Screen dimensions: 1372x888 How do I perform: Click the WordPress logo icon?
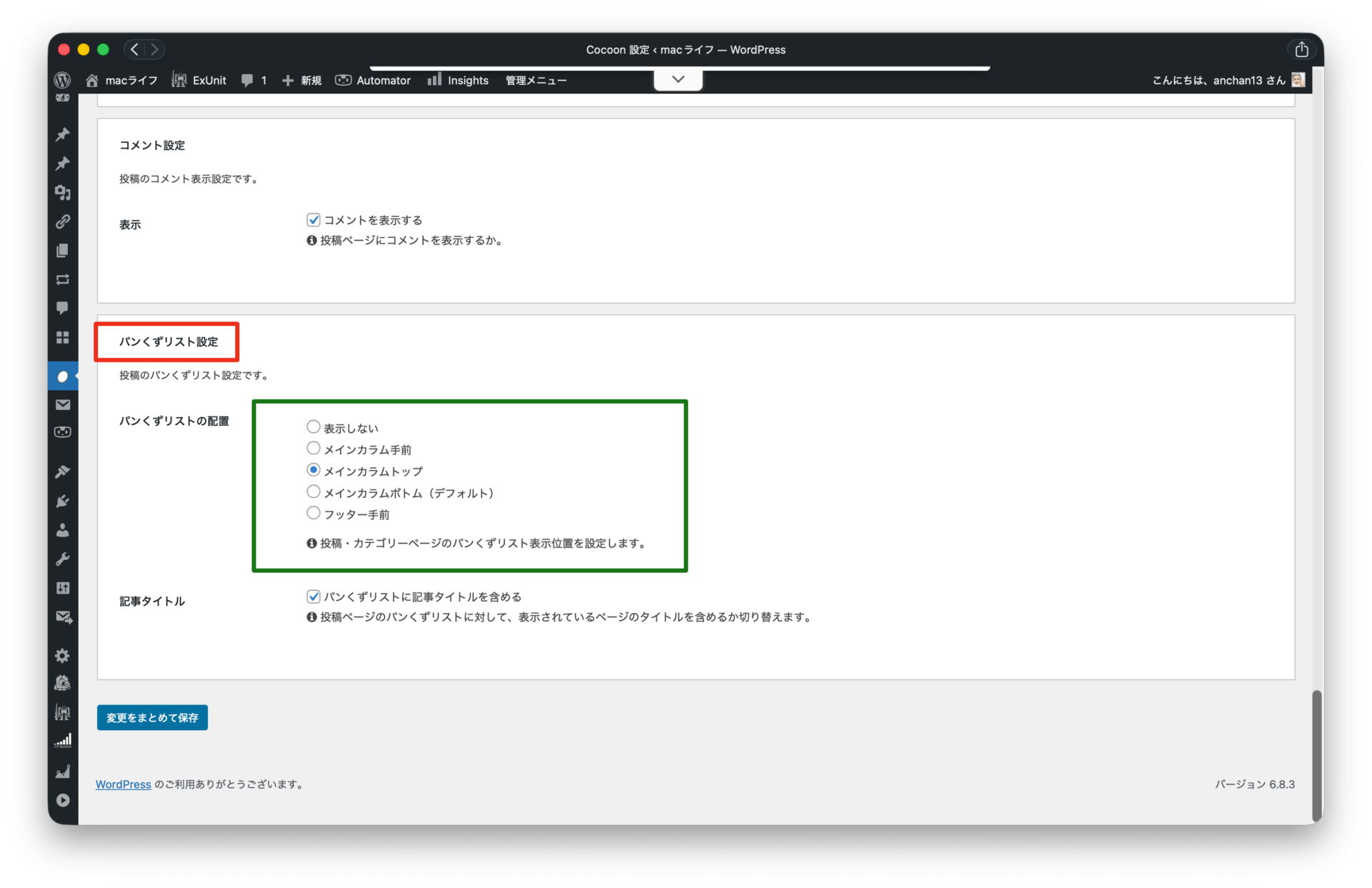(x=62, y=80)
